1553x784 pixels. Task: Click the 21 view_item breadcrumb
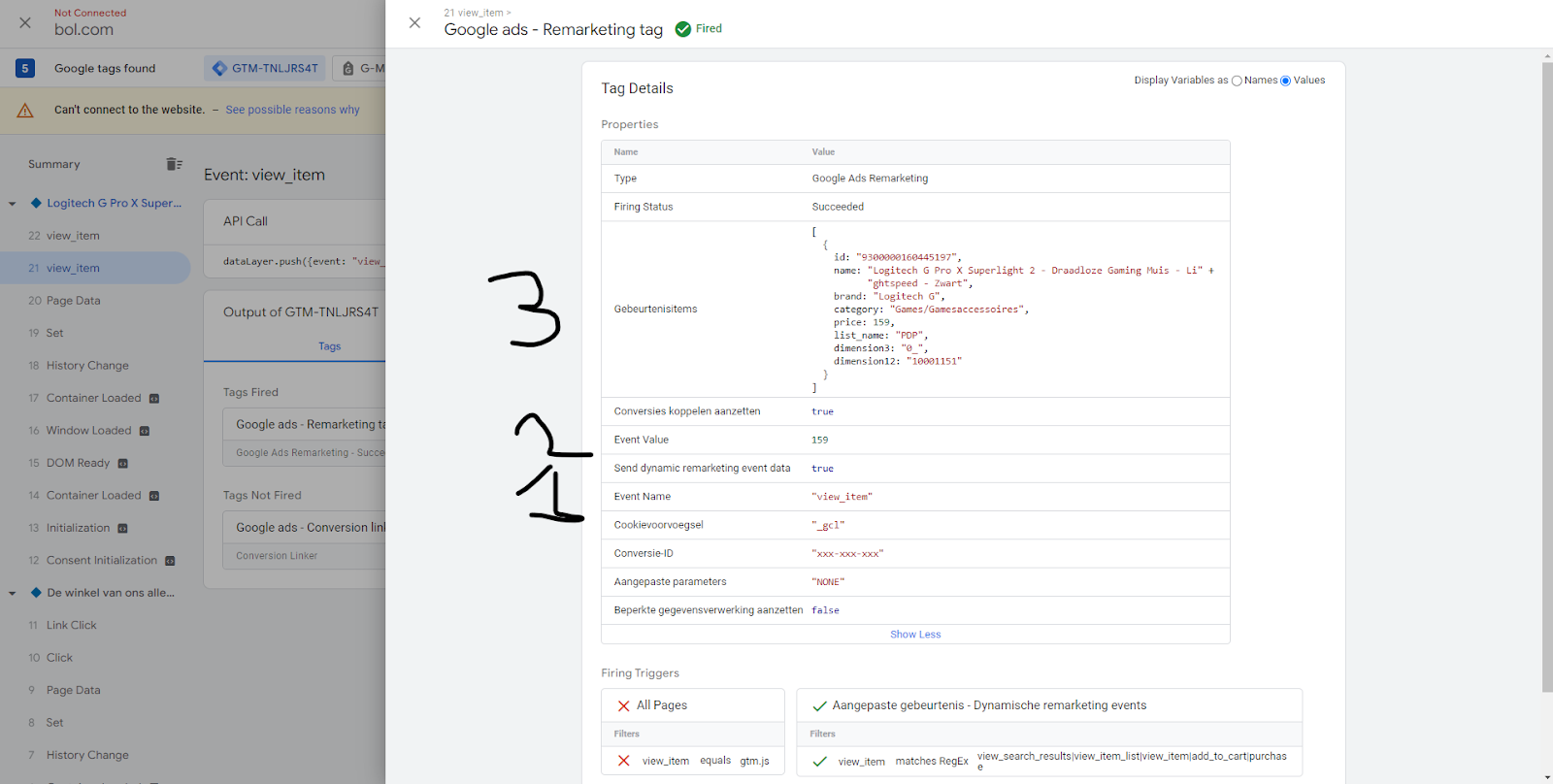coord(474,13)
